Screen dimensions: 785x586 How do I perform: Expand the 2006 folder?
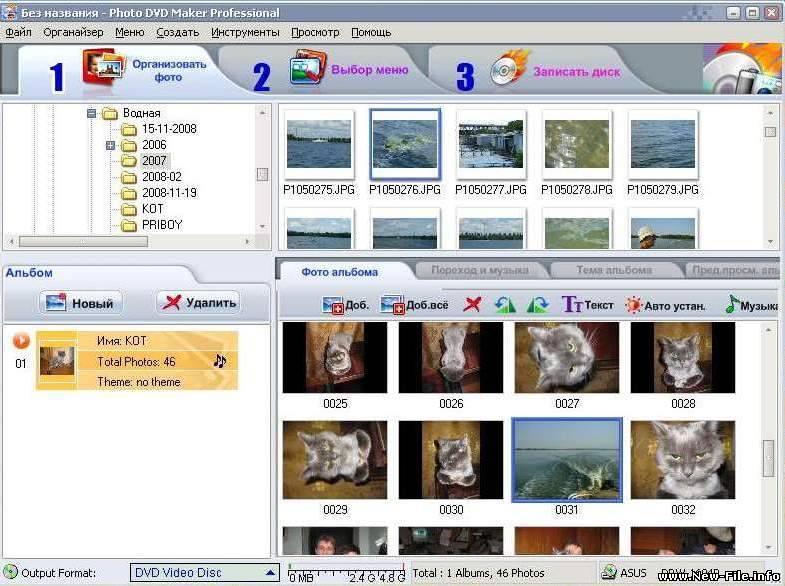pyautogui.click(x=110, y=146)
